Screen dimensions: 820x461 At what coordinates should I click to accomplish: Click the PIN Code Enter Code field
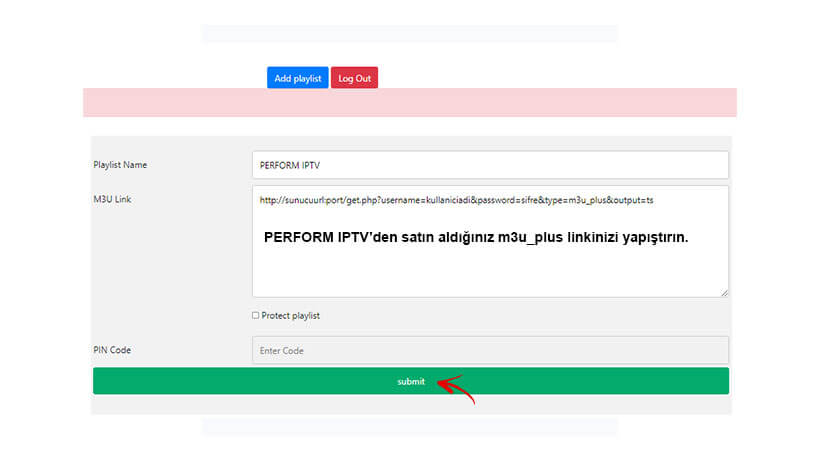tap(490, 350)
